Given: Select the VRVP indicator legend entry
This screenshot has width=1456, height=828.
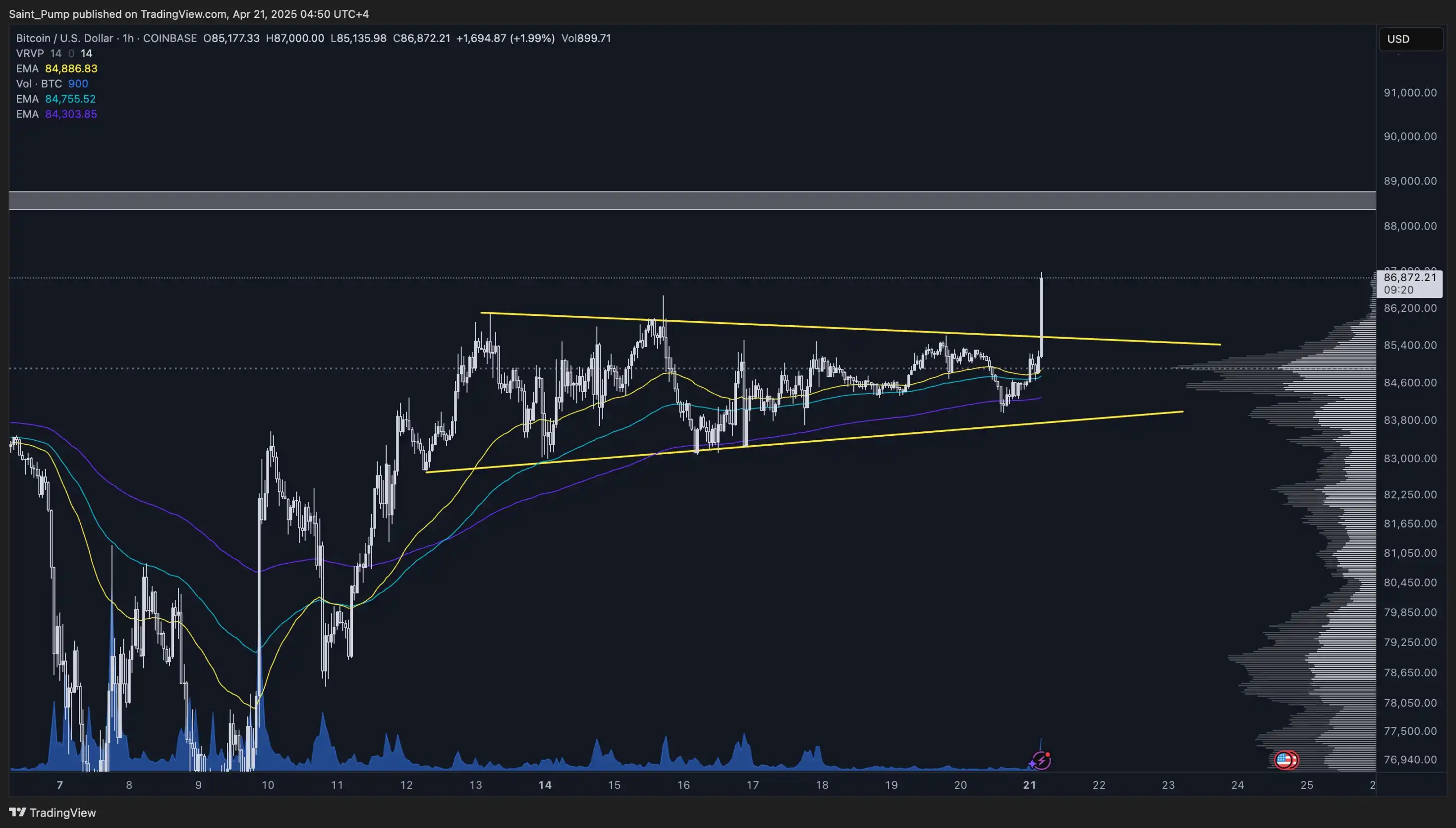Looking at the screenshot, I should coord(30,54).
